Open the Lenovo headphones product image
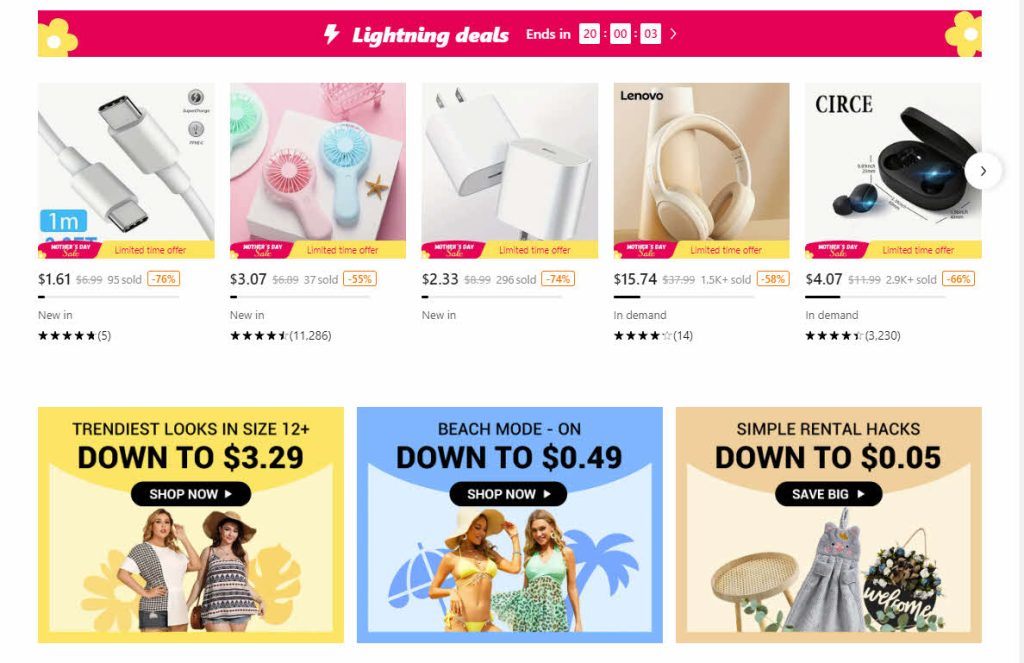 coord(701,170)
